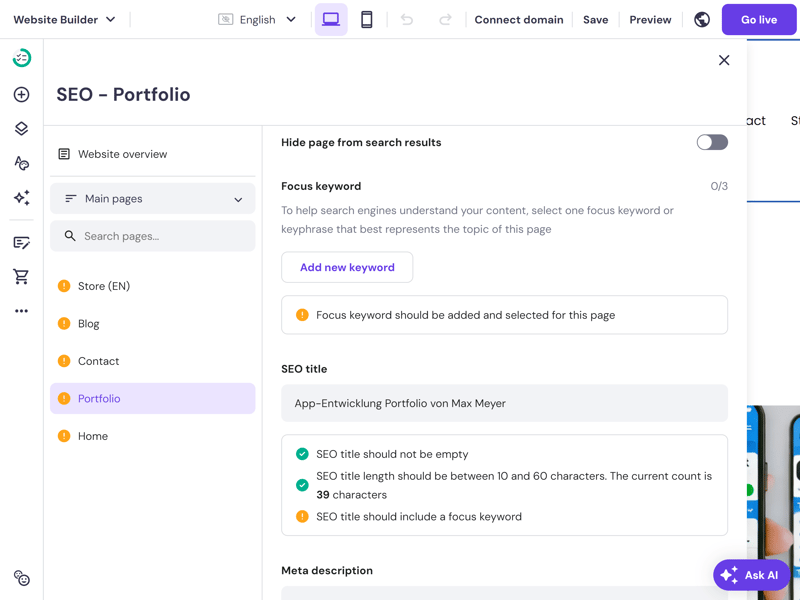Click the hidden-language icon next to English
Screen dimensions: 800x600
click(x=226, y=19)
